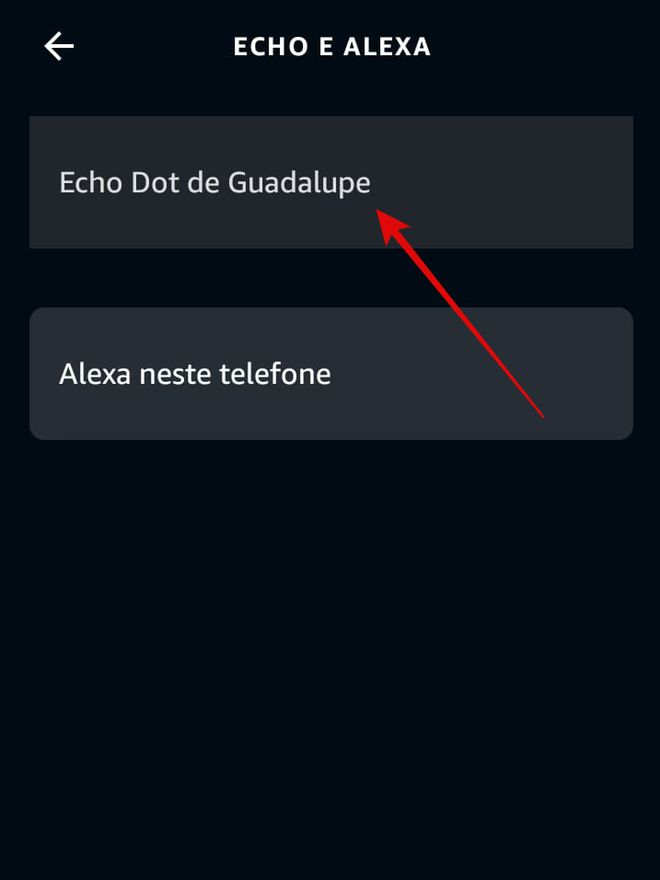Choose the Echo Dot de Guadalupe entry
The image size is (660, 880).
331,182
